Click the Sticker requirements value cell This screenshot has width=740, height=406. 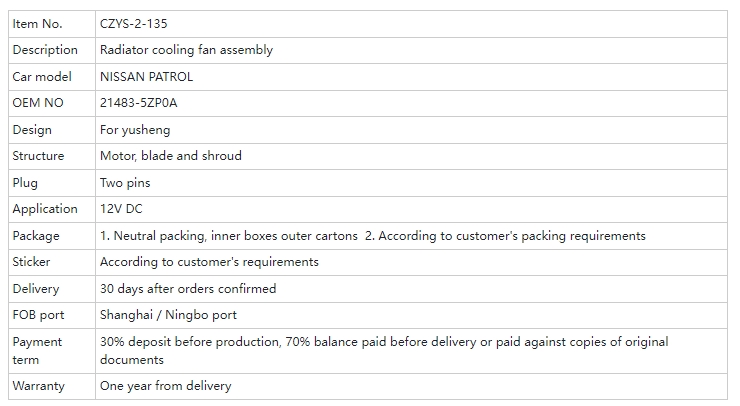(x=209, y=262)
